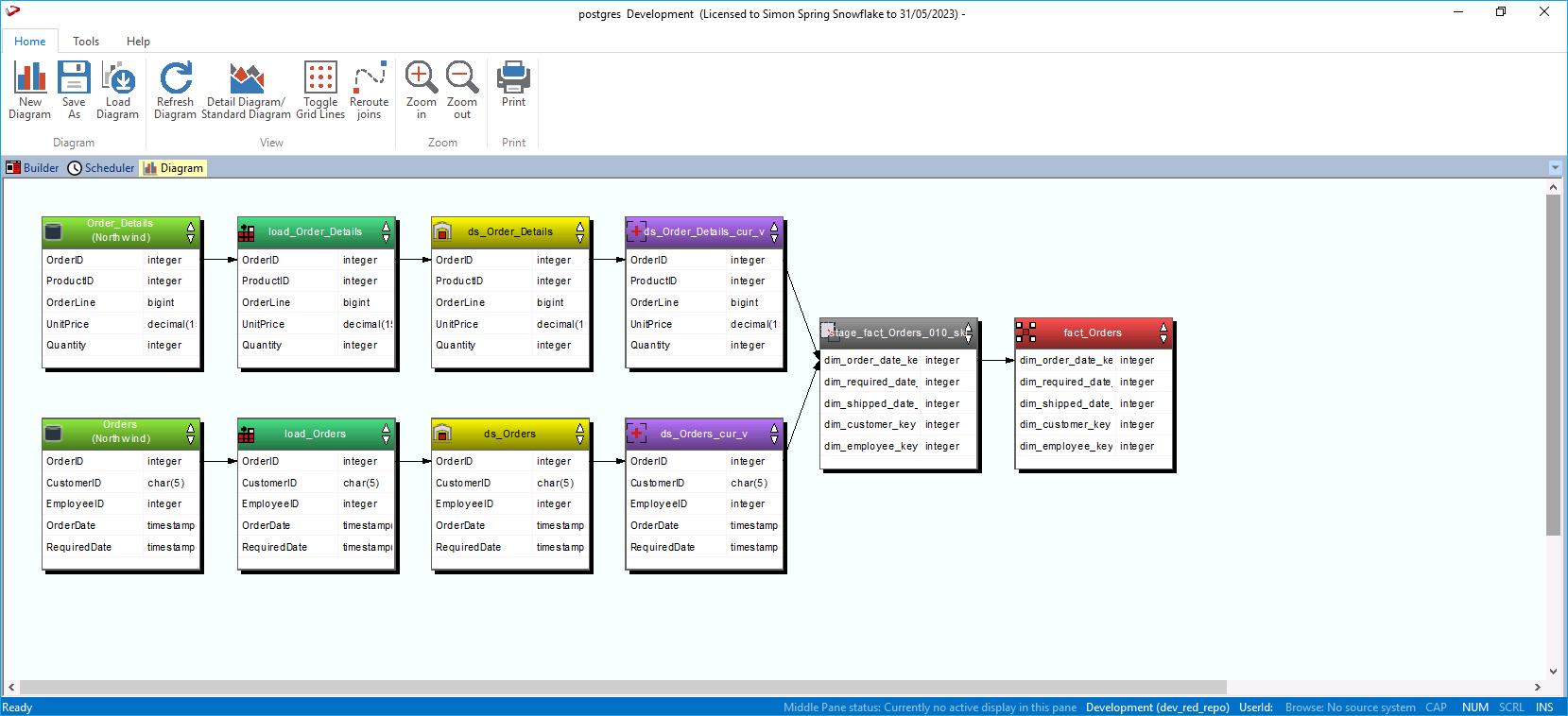Click the application logo in the title bar
Screen dimensions: 1568x716
tap(13, 12)
